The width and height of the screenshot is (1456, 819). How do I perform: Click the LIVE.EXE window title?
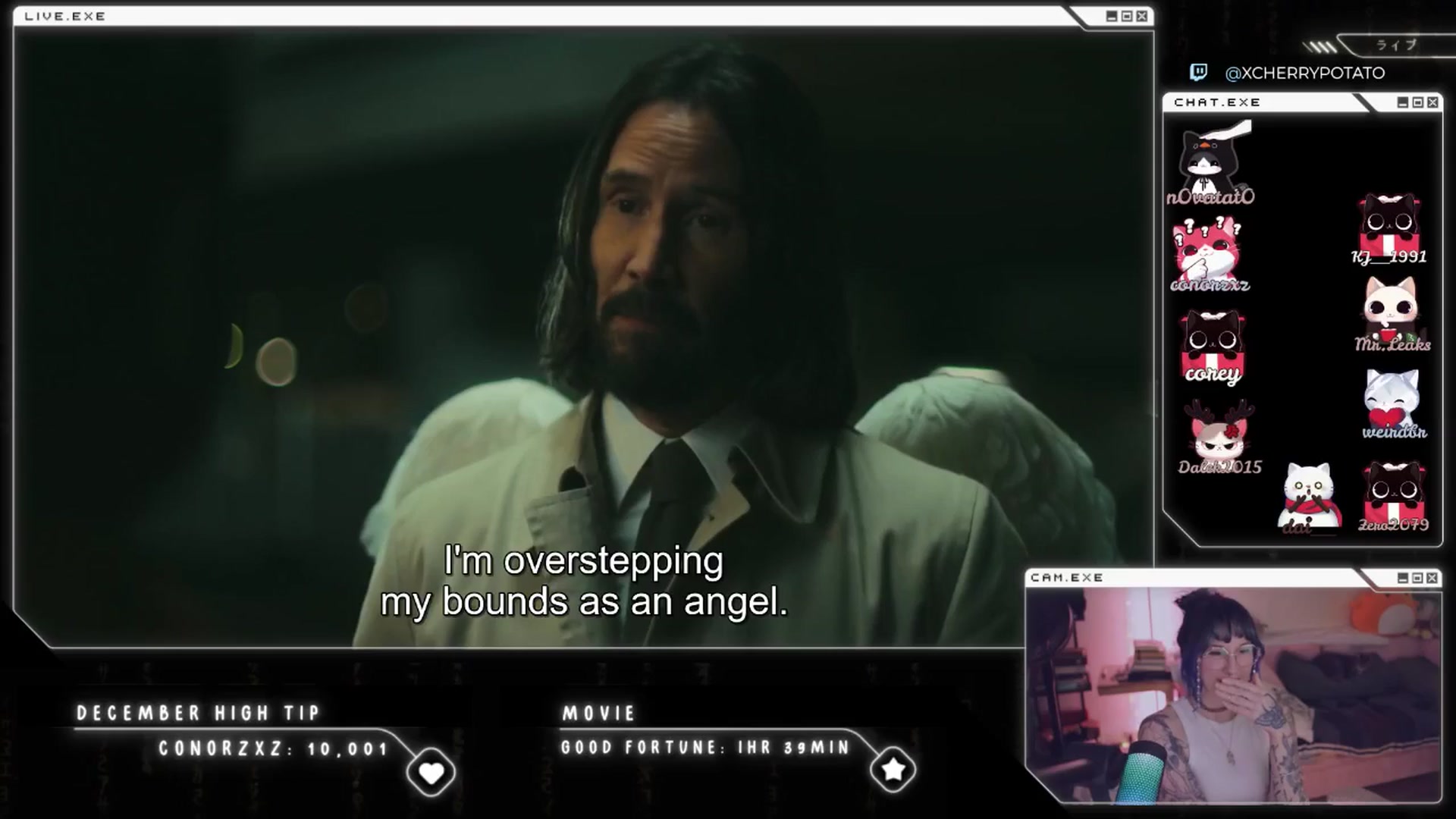click(65, 16)
